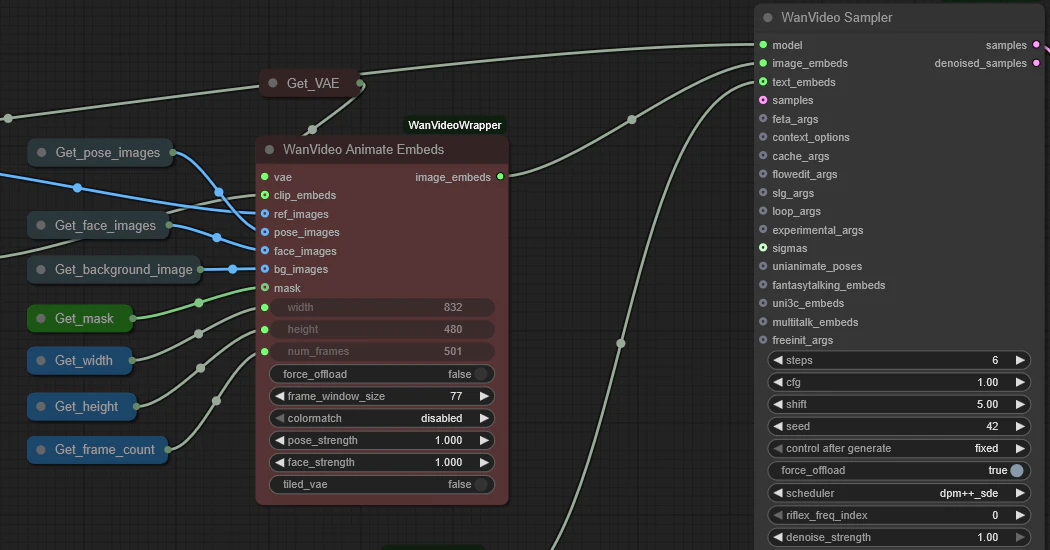This screenshot has width=1050, height=550.
Task: Select the Get_frame_count node label
Action: click(x=105, y=450)
